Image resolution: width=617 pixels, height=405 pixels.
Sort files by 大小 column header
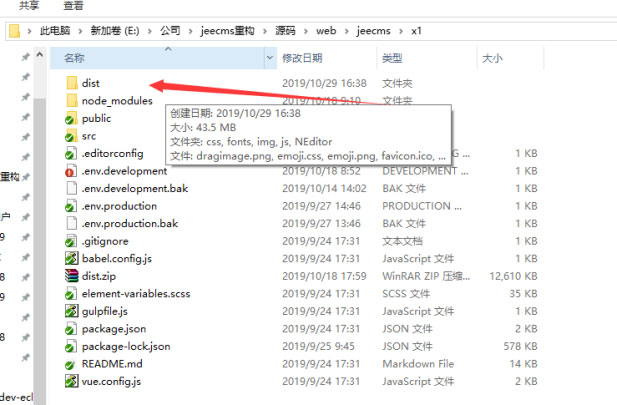492,58
